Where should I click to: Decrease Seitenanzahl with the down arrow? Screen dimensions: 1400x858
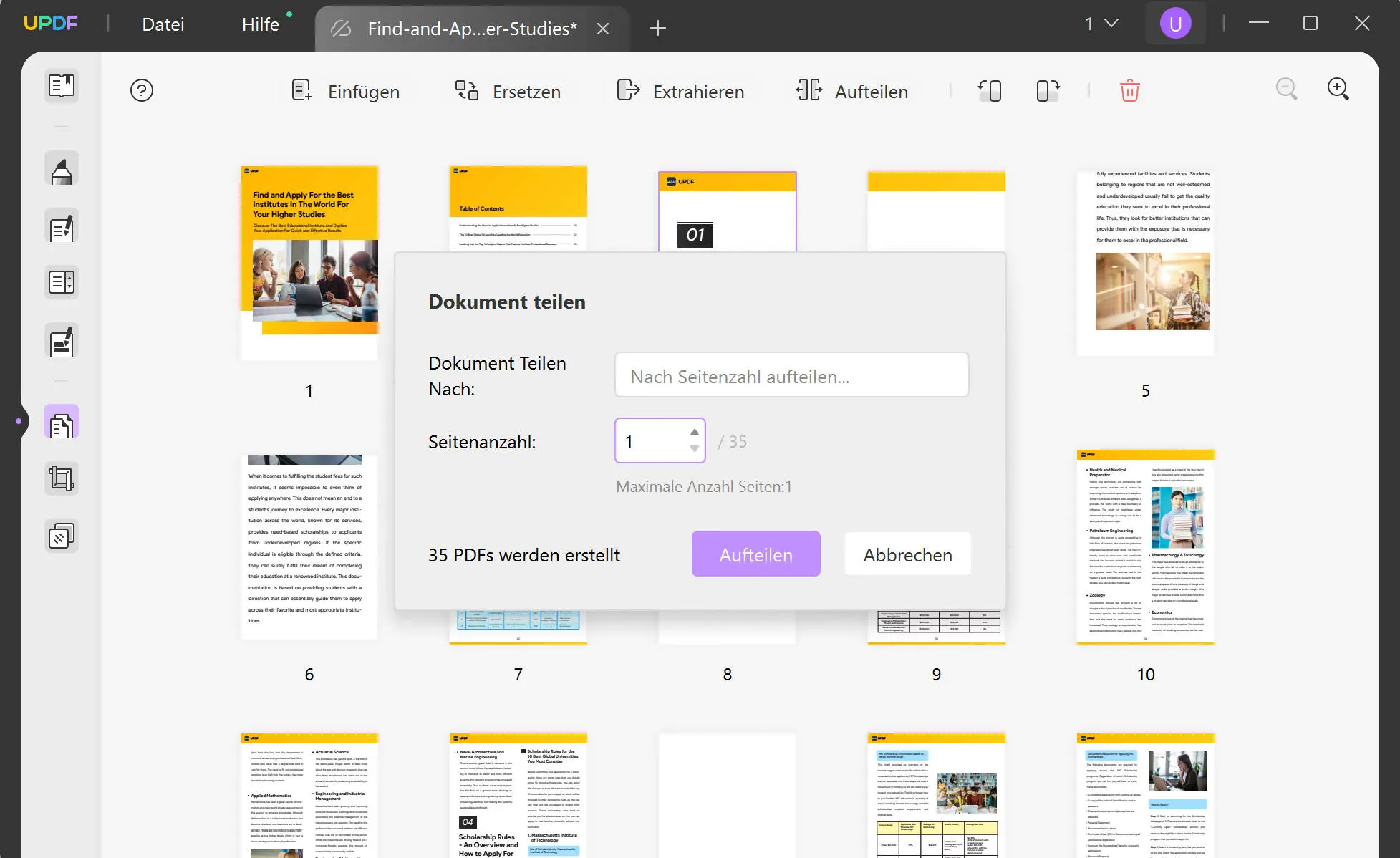[694, 449]
